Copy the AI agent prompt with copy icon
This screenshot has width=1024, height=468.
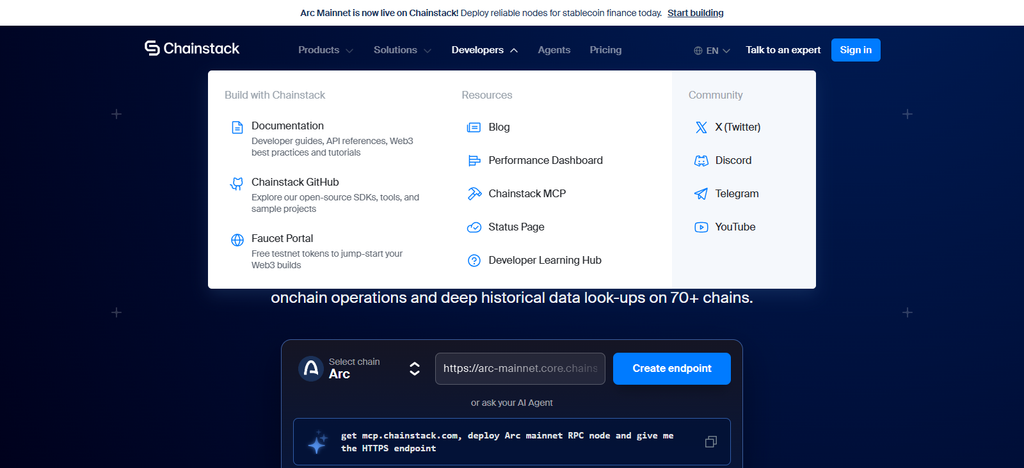coord(711,442)
